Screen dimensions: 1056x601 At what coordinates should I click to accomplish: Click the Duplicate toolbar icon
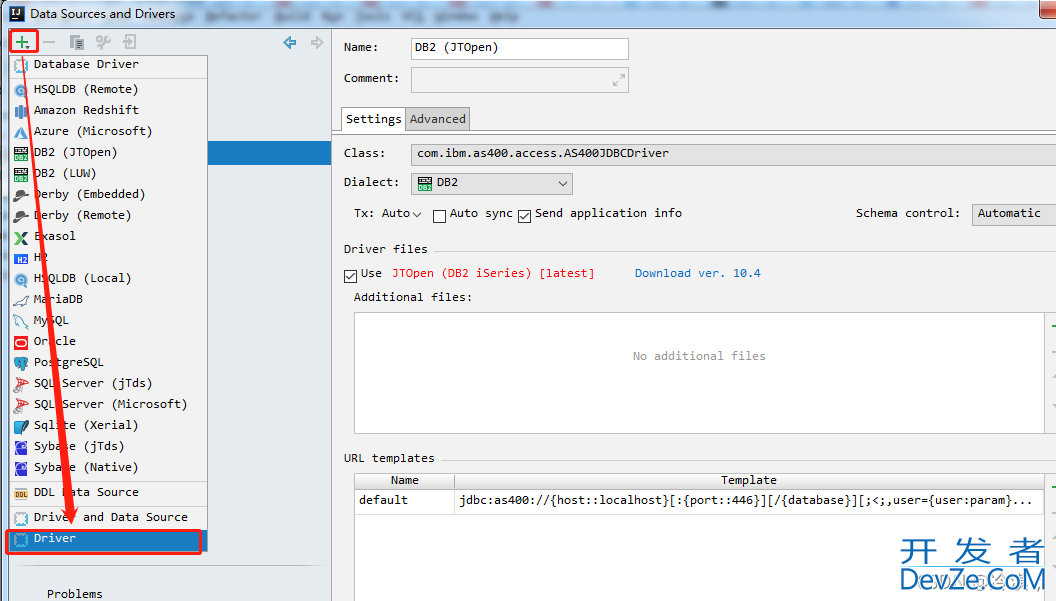pos(77,42)
